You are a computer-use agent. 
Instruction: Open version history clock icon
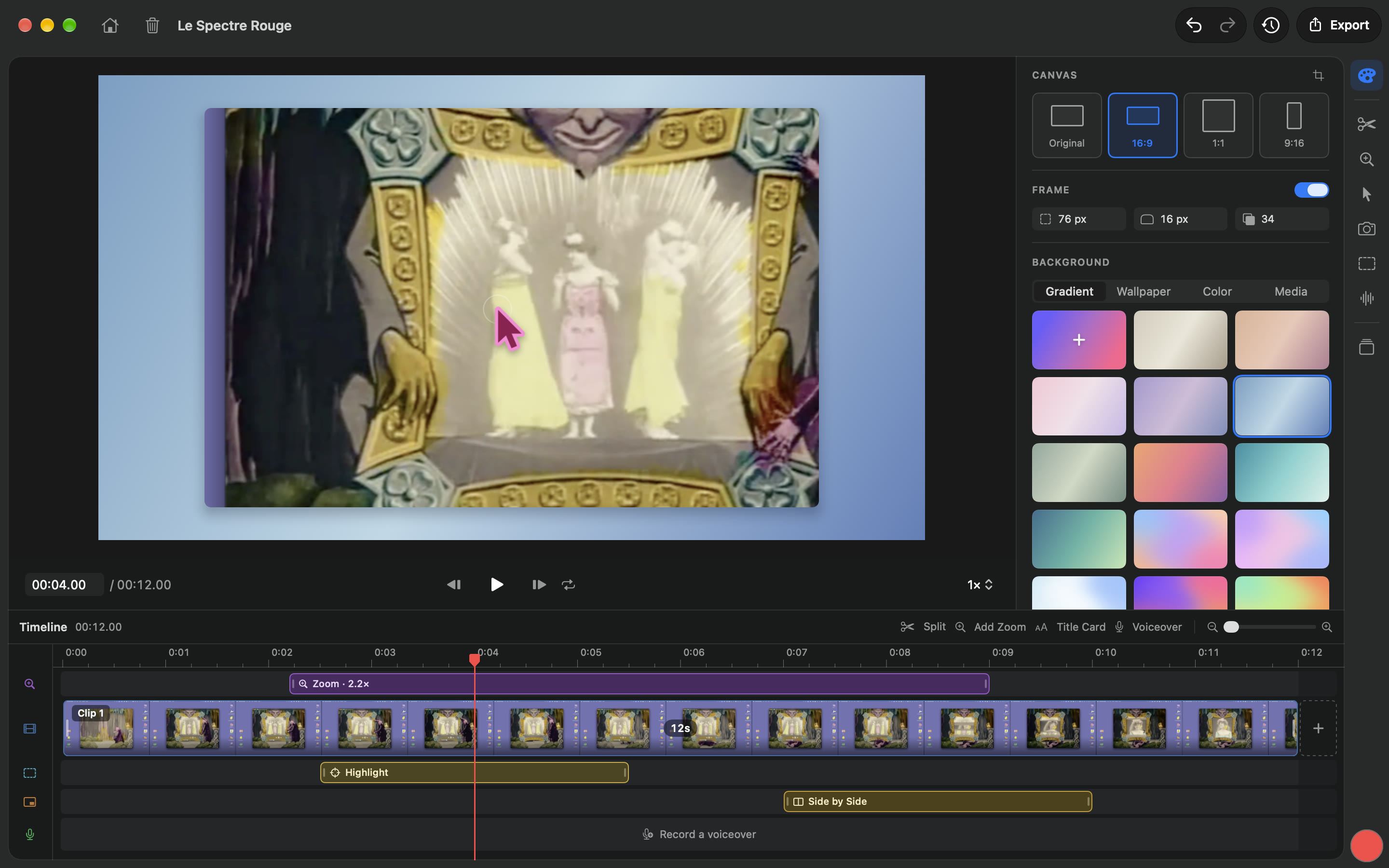coord(1271,25)
